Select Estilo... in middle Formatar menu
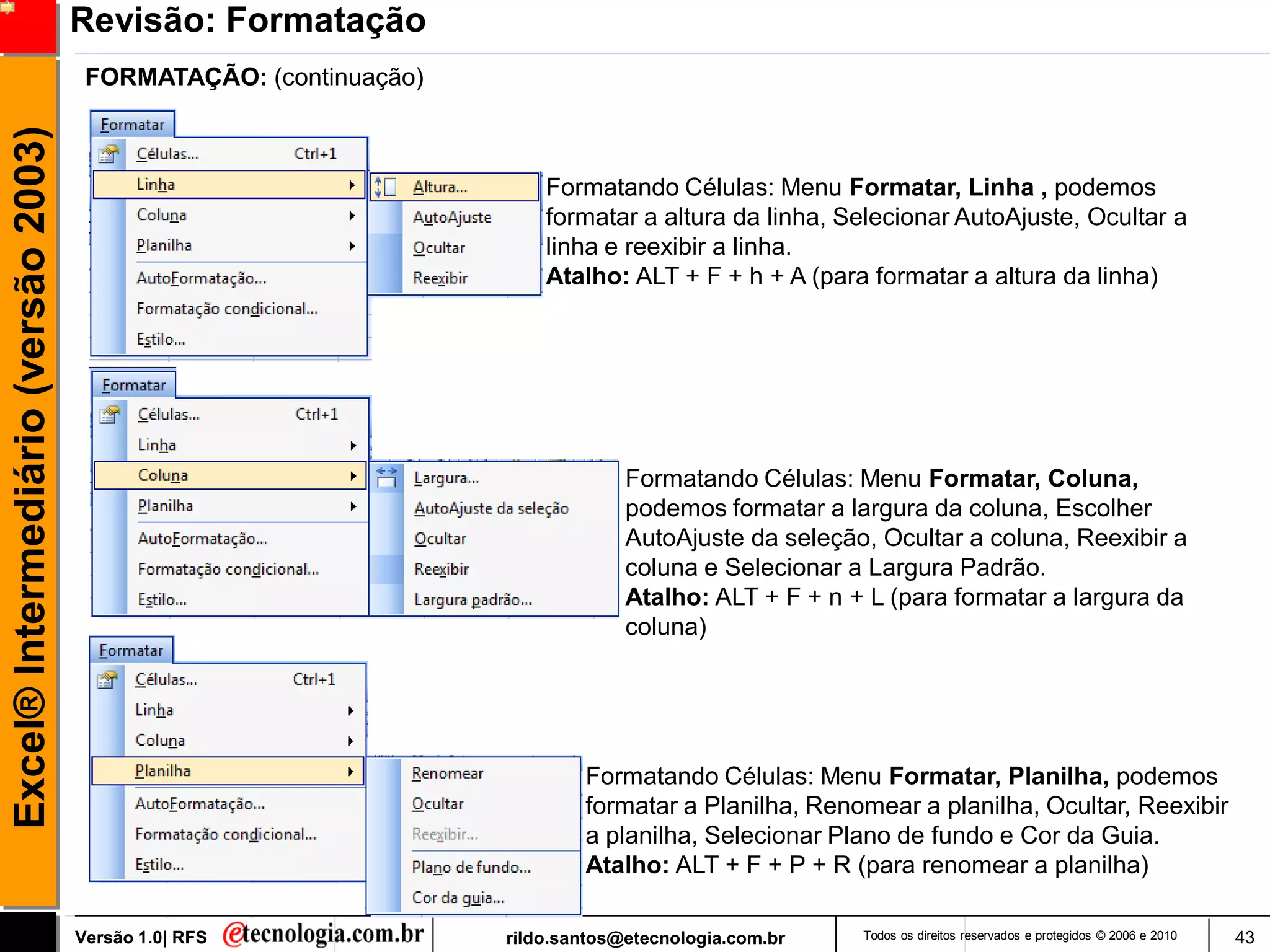Image resolution: width=1270 pixels, height=952 pixels. coord(230,599)
